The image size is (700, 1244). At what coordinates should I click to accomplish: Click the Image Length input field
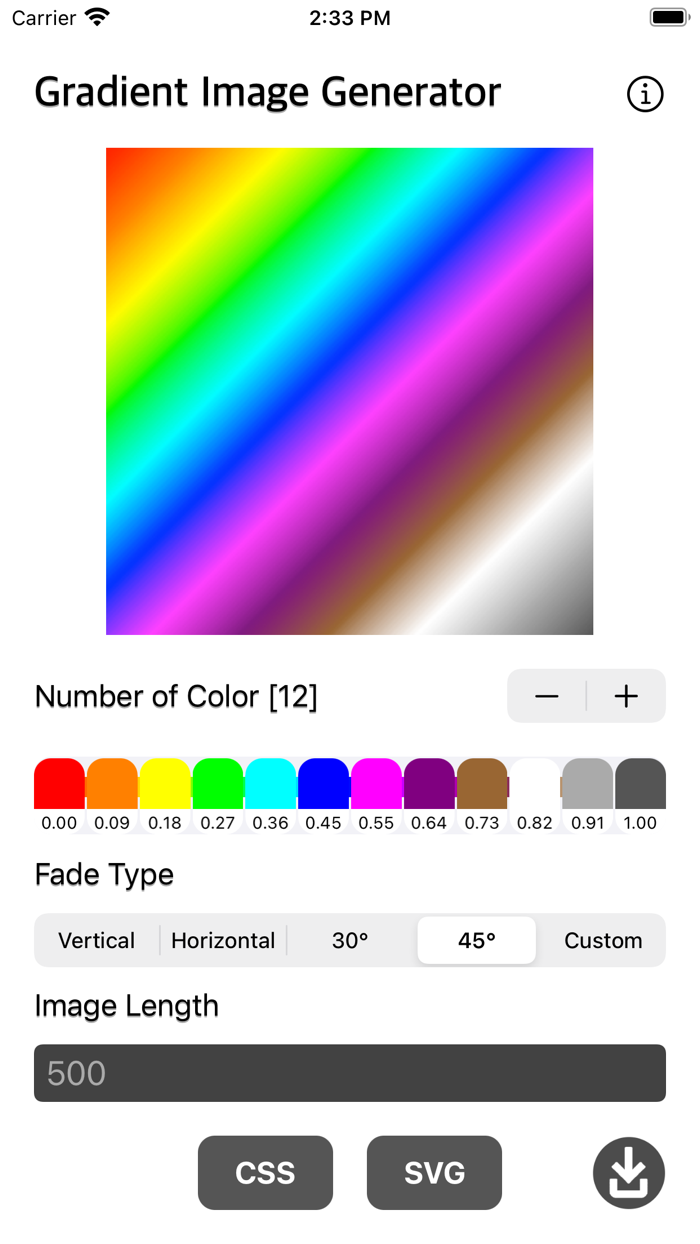349,1072
